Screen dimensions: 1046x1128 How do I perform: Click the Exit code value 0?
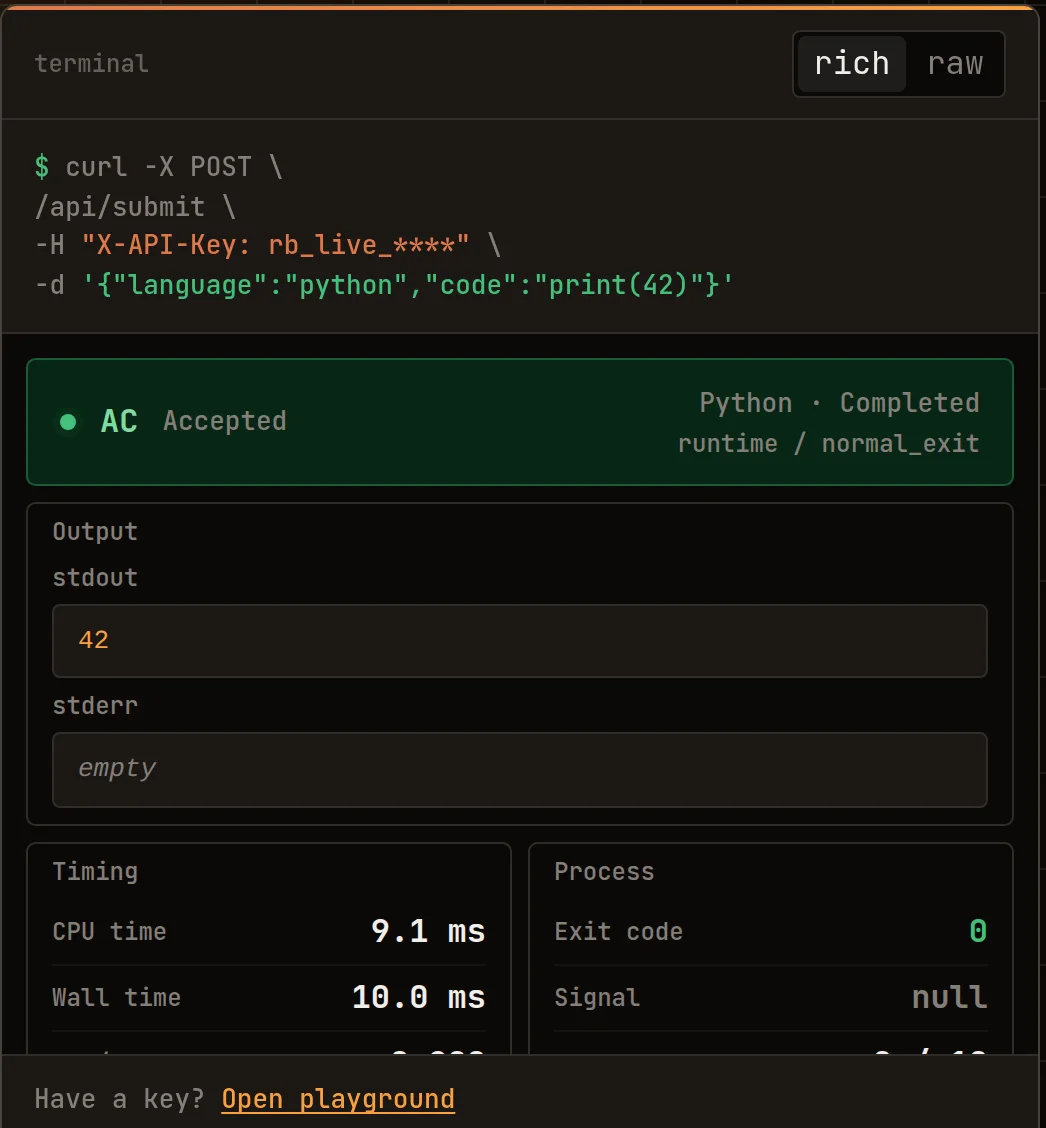[978, 931]
